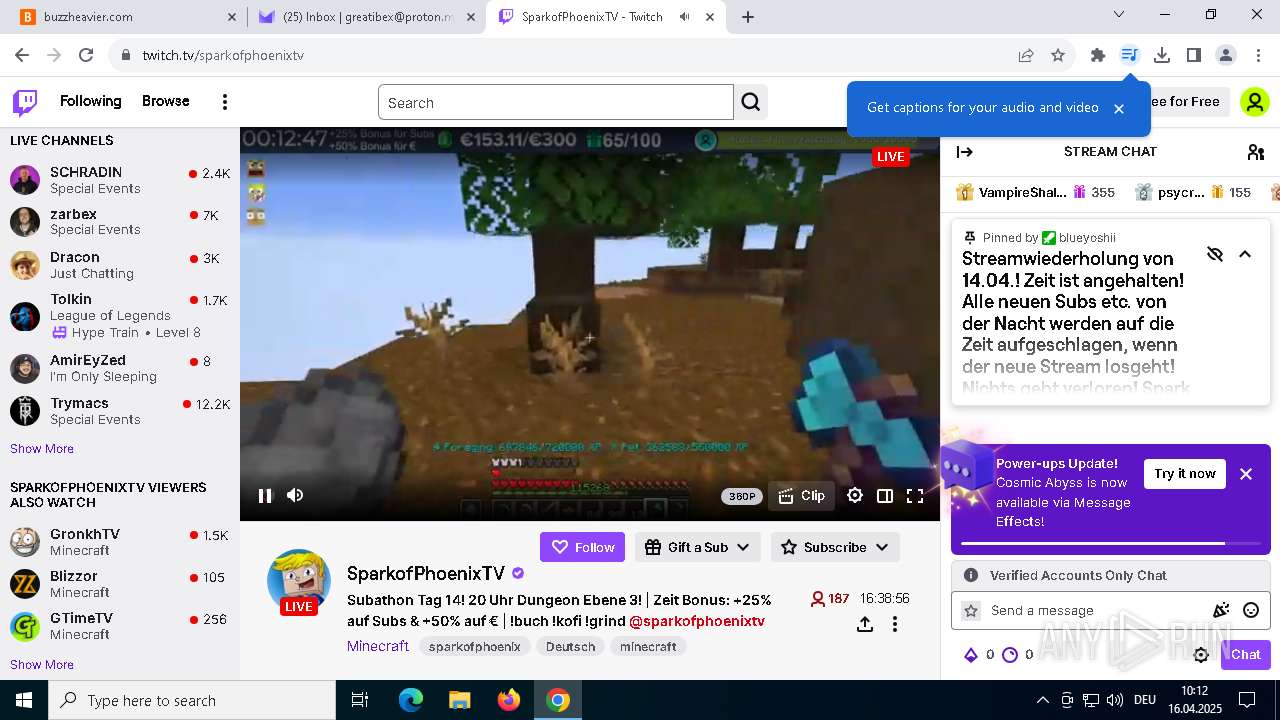
Task: Close the Get captions popup
Action: (x=1119, y=108)
